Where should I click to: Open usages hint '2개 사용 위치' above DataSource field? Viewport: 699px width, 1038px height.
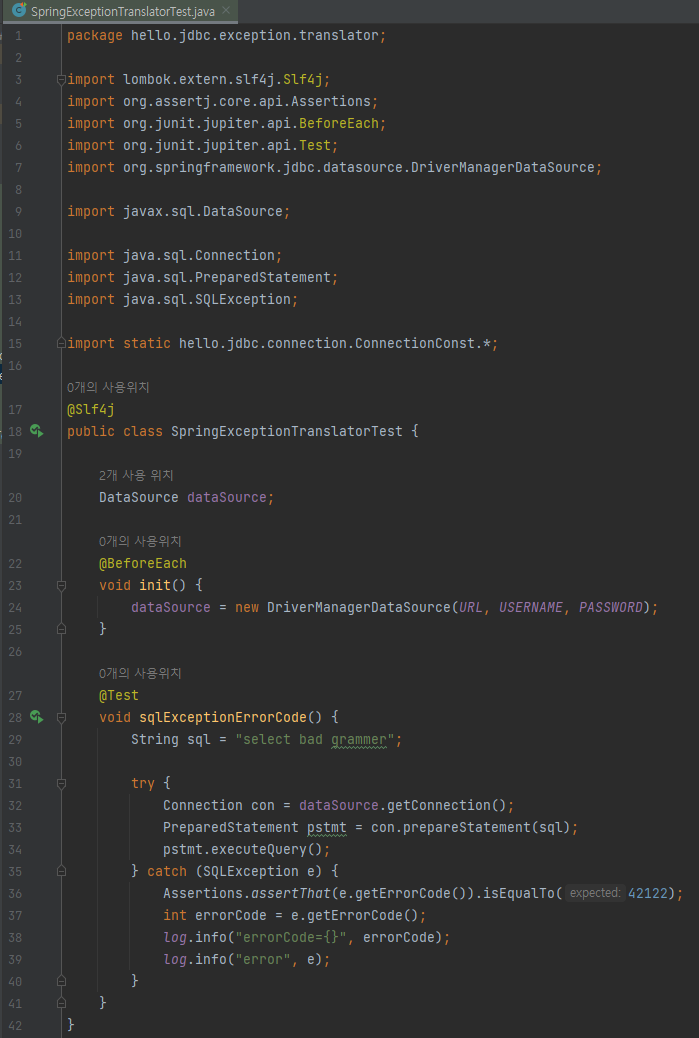[136, 475]
